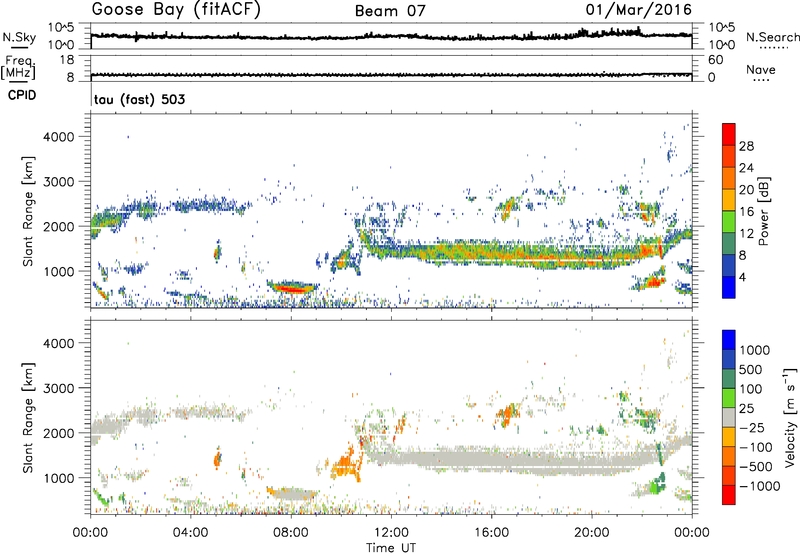Viewport: 800px width, 554px height.
Task: Click the date '01/Mar/2016'
Action: pyautogui.click(x=638, y=10)
